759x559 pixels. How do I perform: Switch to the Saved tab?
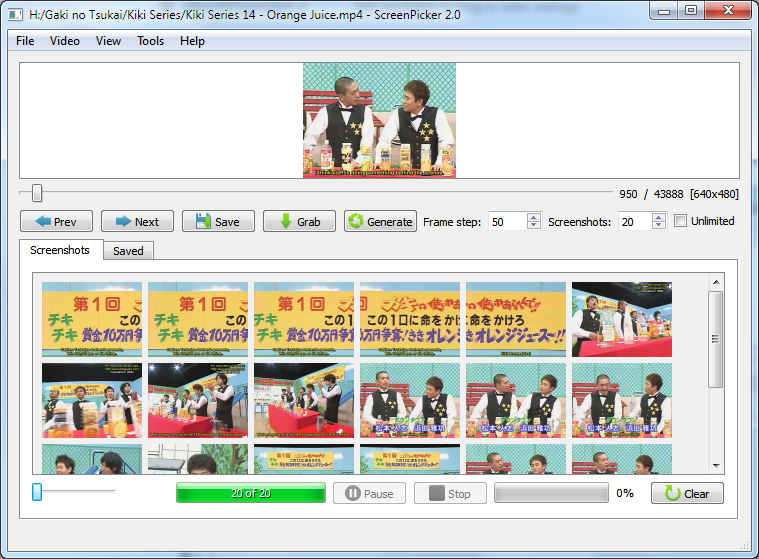pos(128,251)
